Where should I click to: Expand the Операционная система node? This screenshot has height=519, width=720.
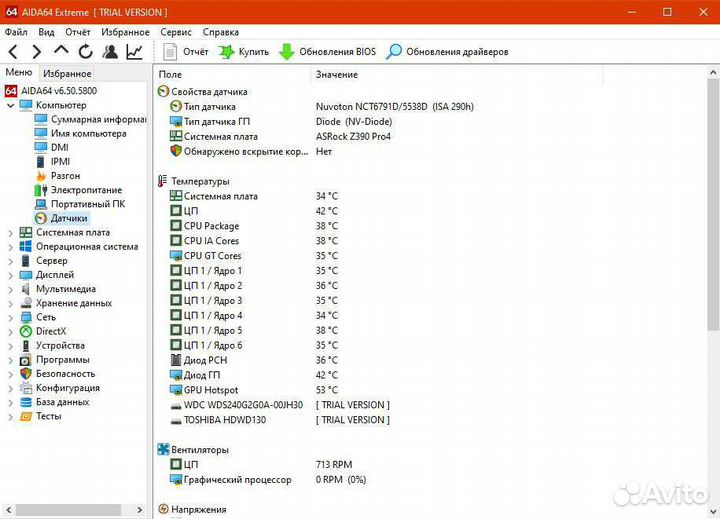[x=11, y=247]
